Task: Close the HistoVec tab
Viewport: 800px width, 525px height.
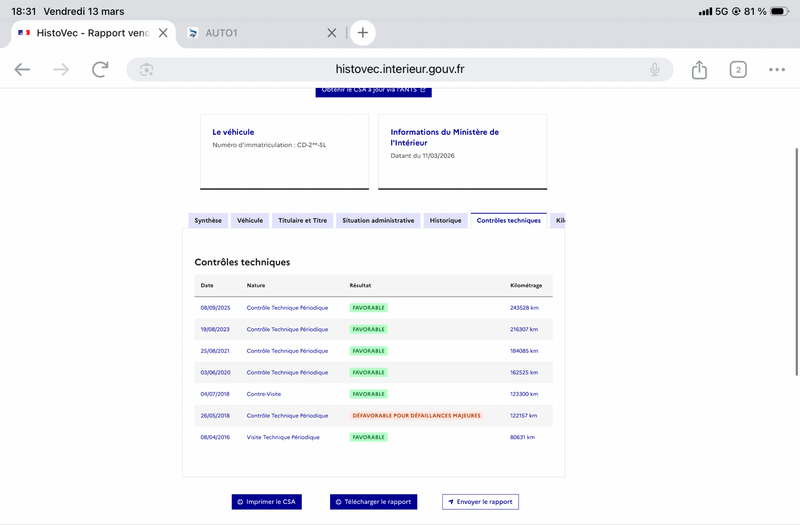Action: click(x=163, y=32)
